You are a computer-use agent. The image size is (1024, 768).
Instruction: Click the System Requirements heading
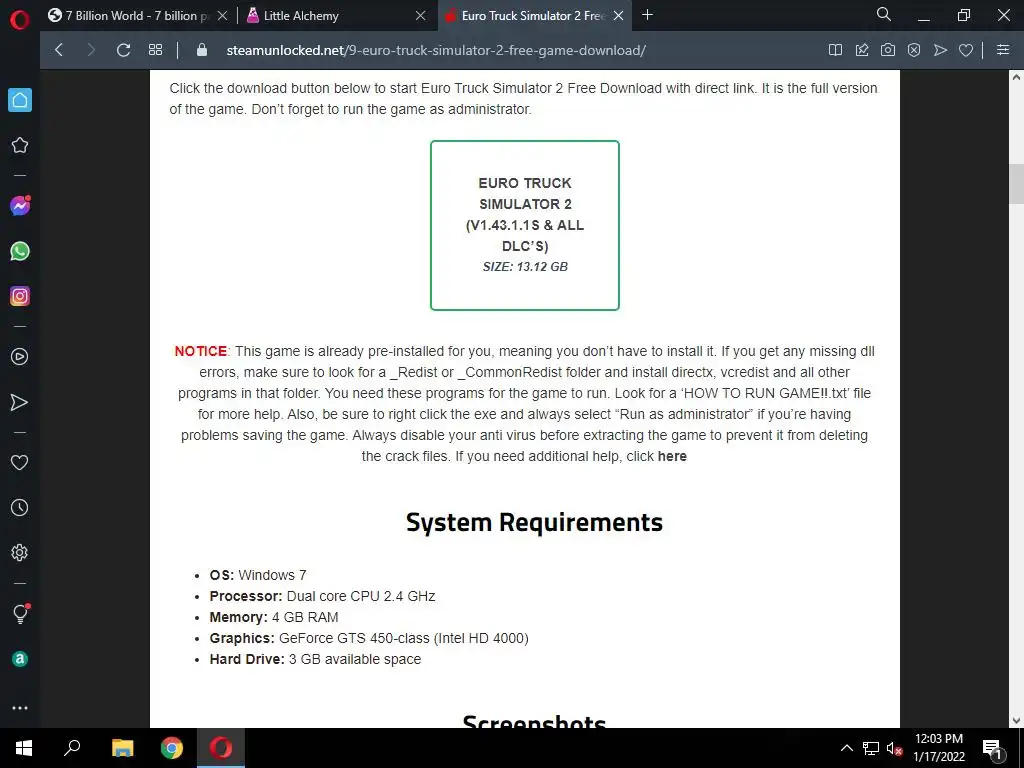(x=534, y=522)
